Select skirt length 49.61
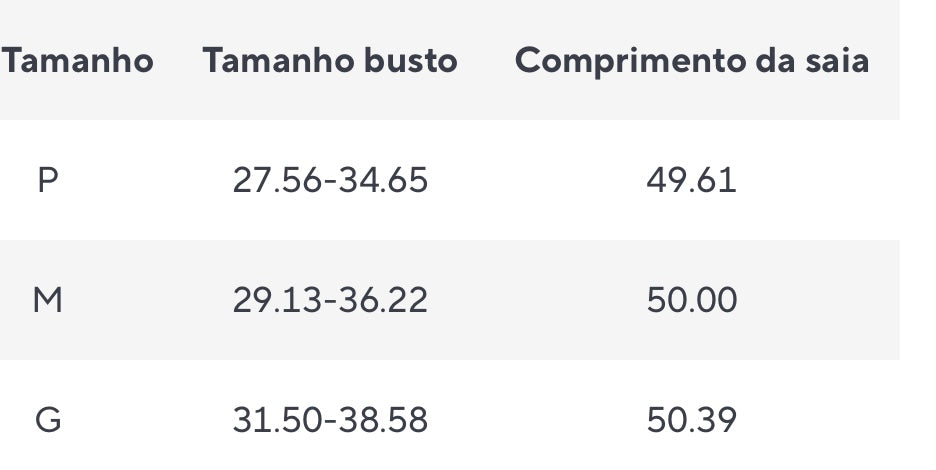This screenshot has width=936, height=470. [691, 181]
